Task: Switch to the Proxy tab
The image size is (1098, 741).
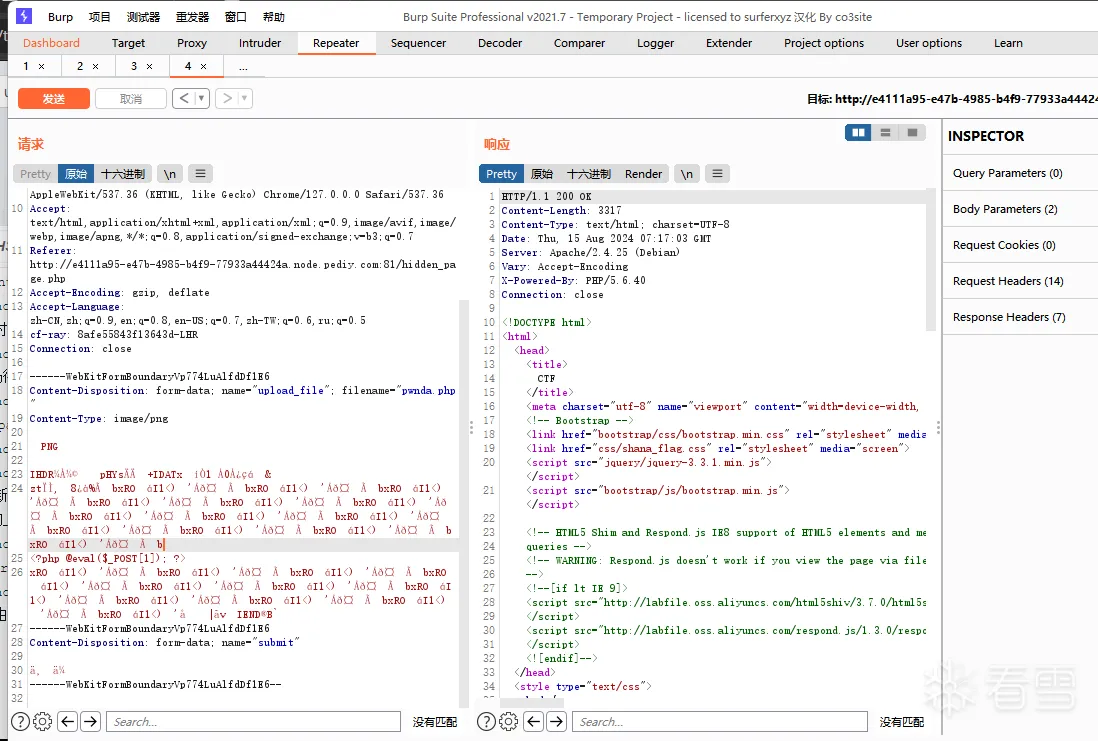Action: click(192, 43)
